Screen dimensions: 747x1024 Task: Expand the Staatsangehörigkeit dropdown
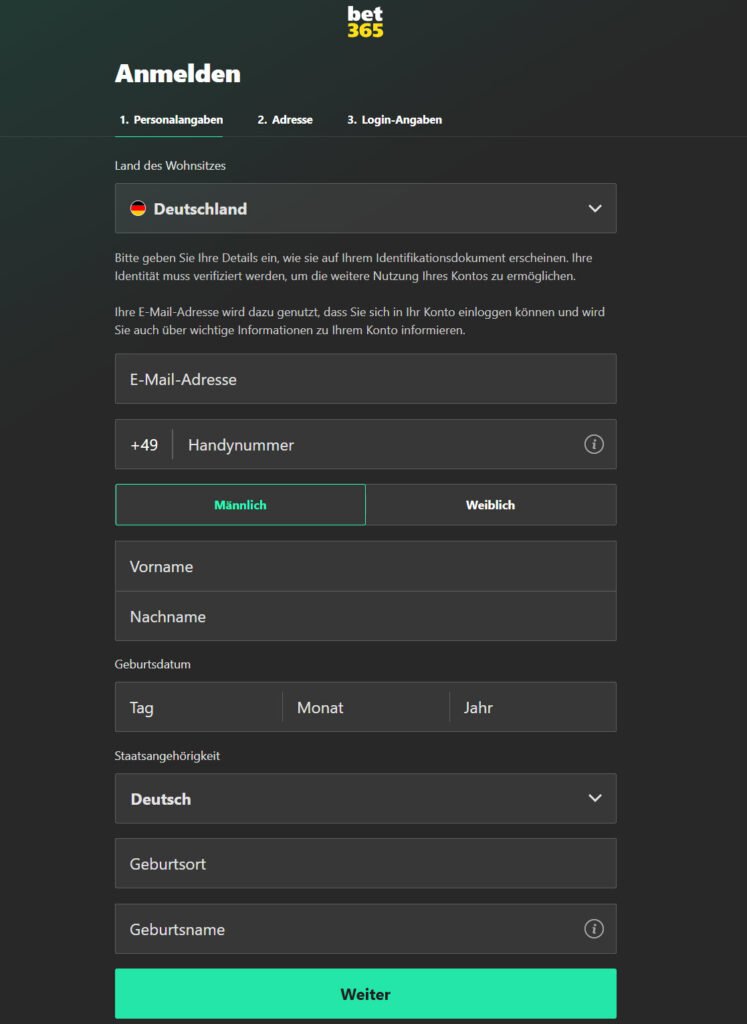click(x=365, y=799)
